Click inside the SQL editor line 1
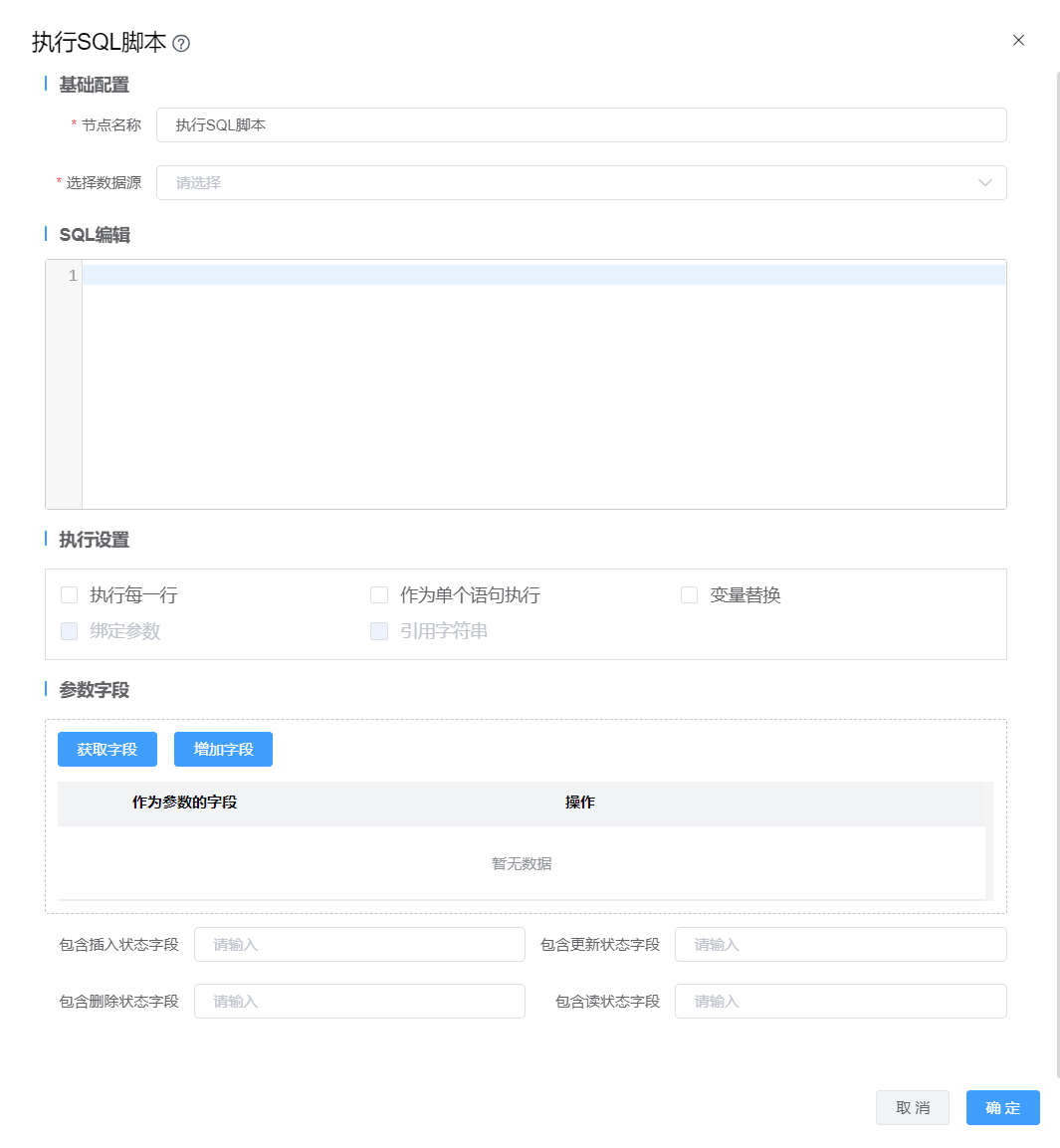Viewport: 1060px width, 1148px height. pos(542,276)
